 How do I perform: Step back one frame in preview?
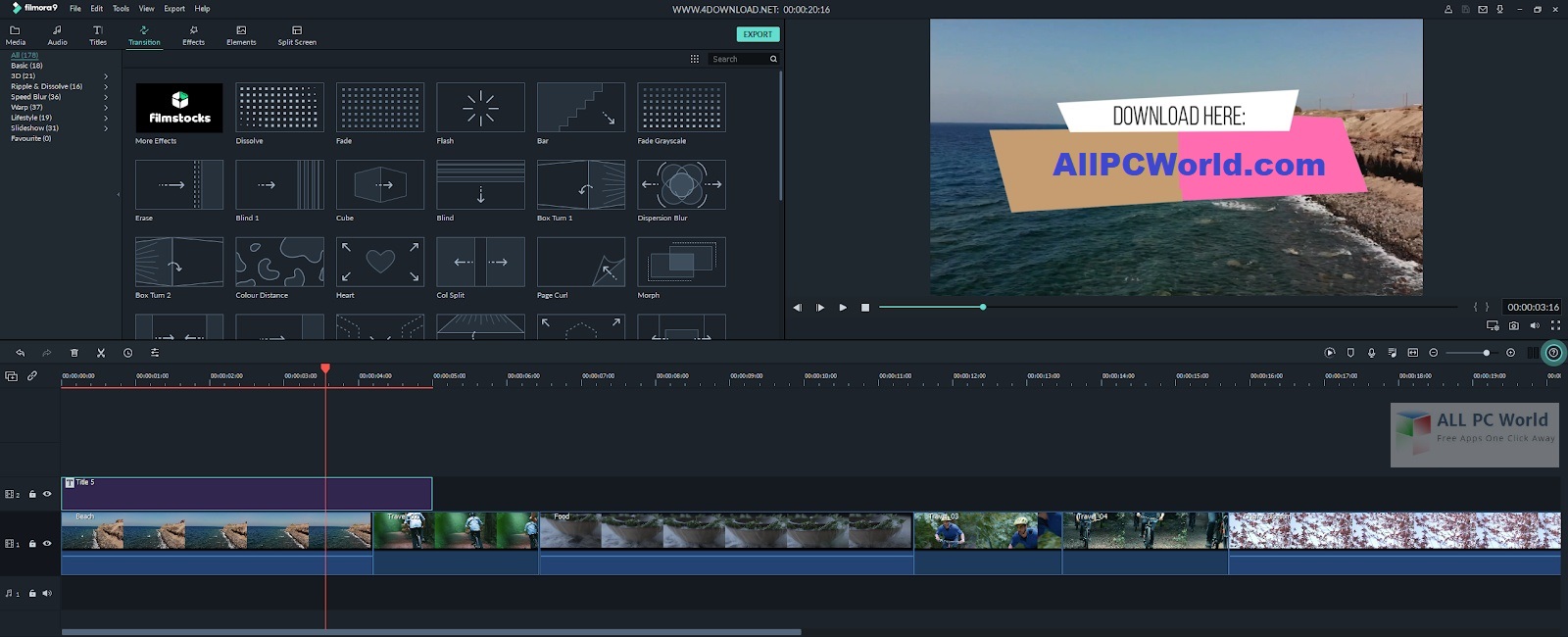coord(797,308)
